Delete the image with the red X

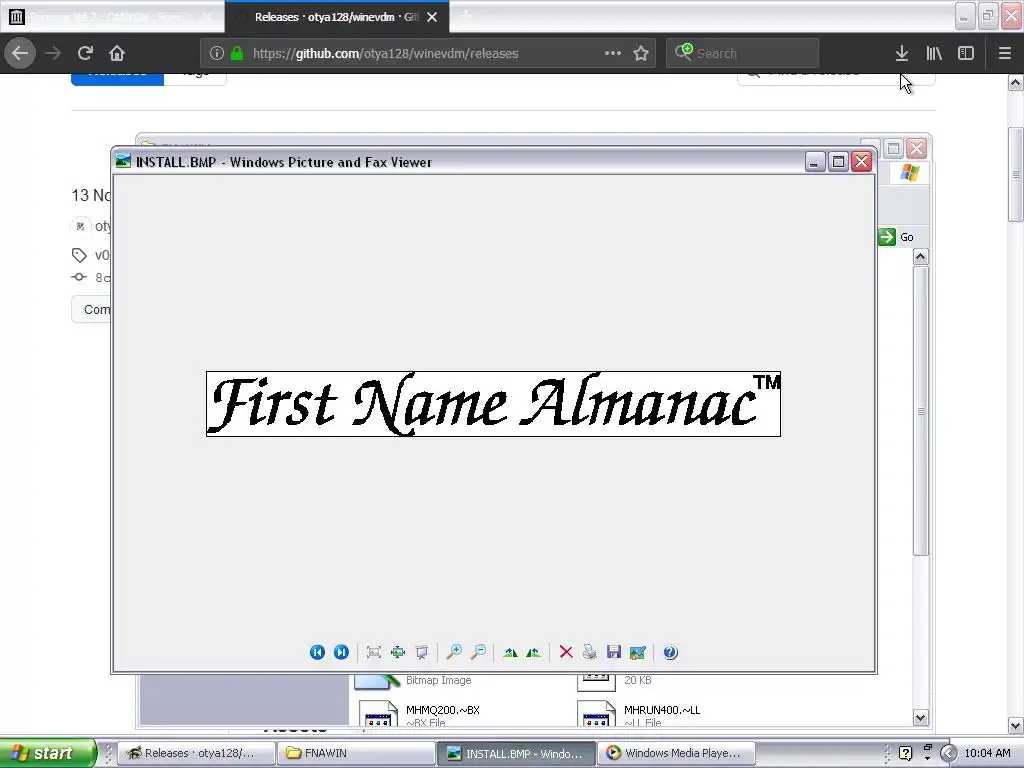(566, 652)
